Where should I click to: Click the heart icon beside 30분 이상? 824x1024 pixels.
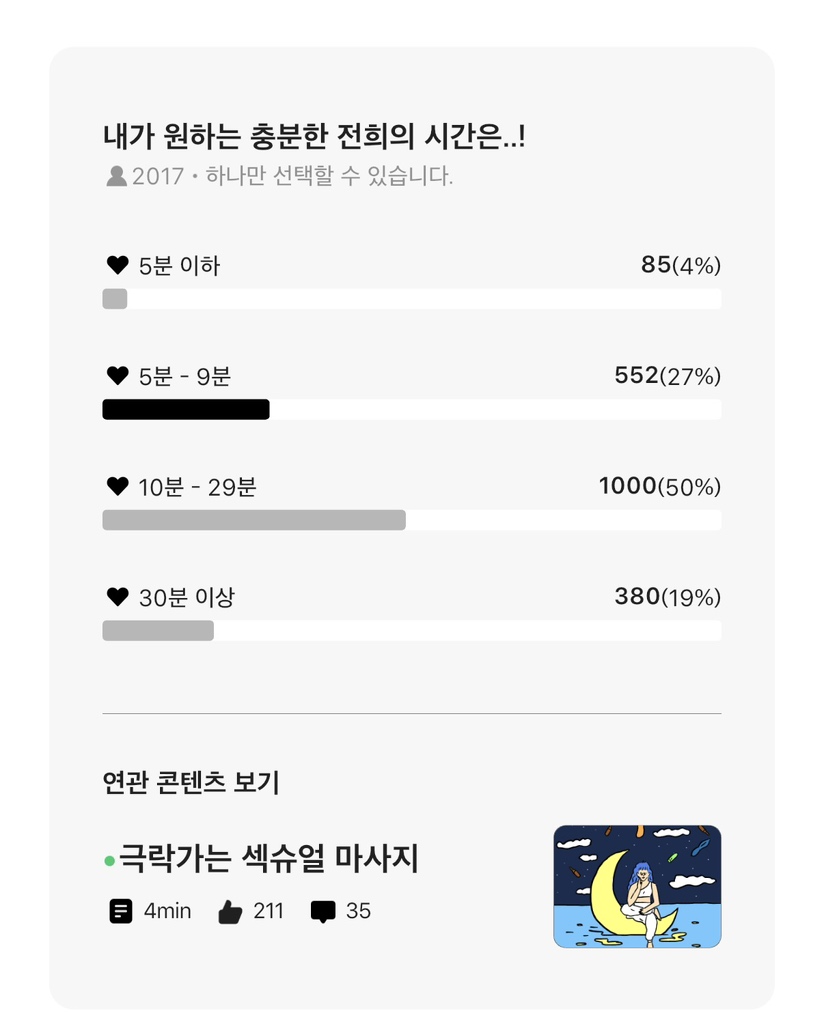[117, 597]
